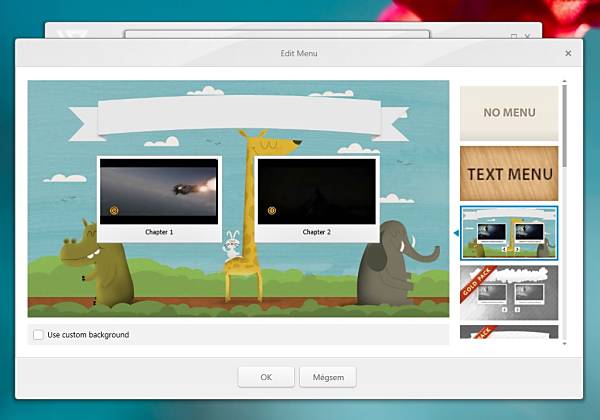Click the template list scroll up arrow
This screenshot has width=600, height=420.
[565, 81]
